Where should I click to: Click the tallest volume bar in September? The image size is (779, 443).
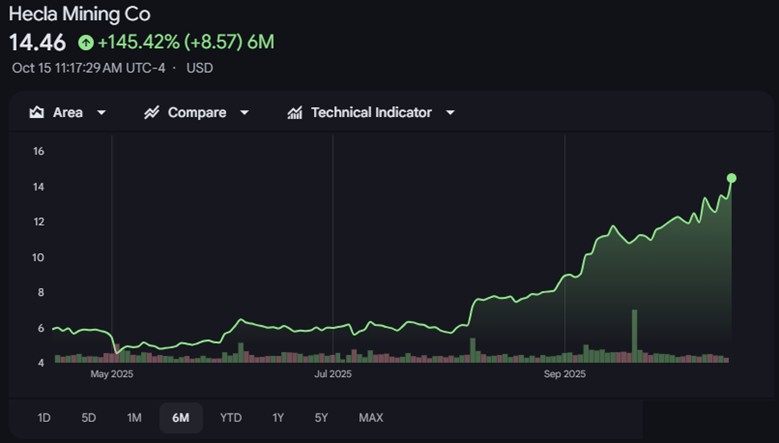(x=634, y=335)
